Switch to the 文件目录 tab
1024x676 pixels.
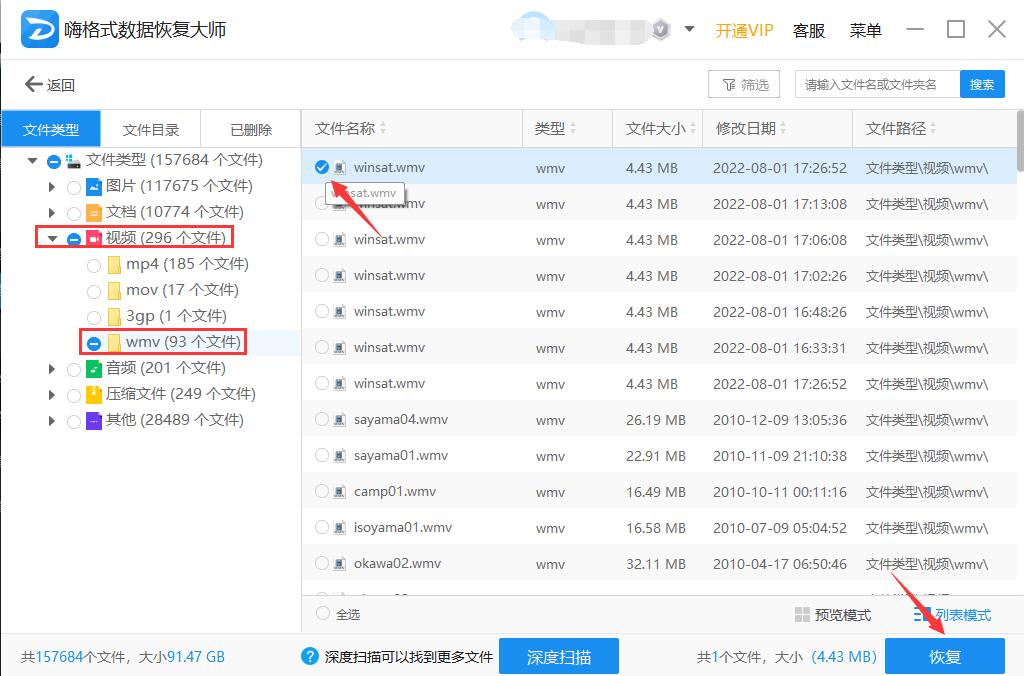click(151, 128)
